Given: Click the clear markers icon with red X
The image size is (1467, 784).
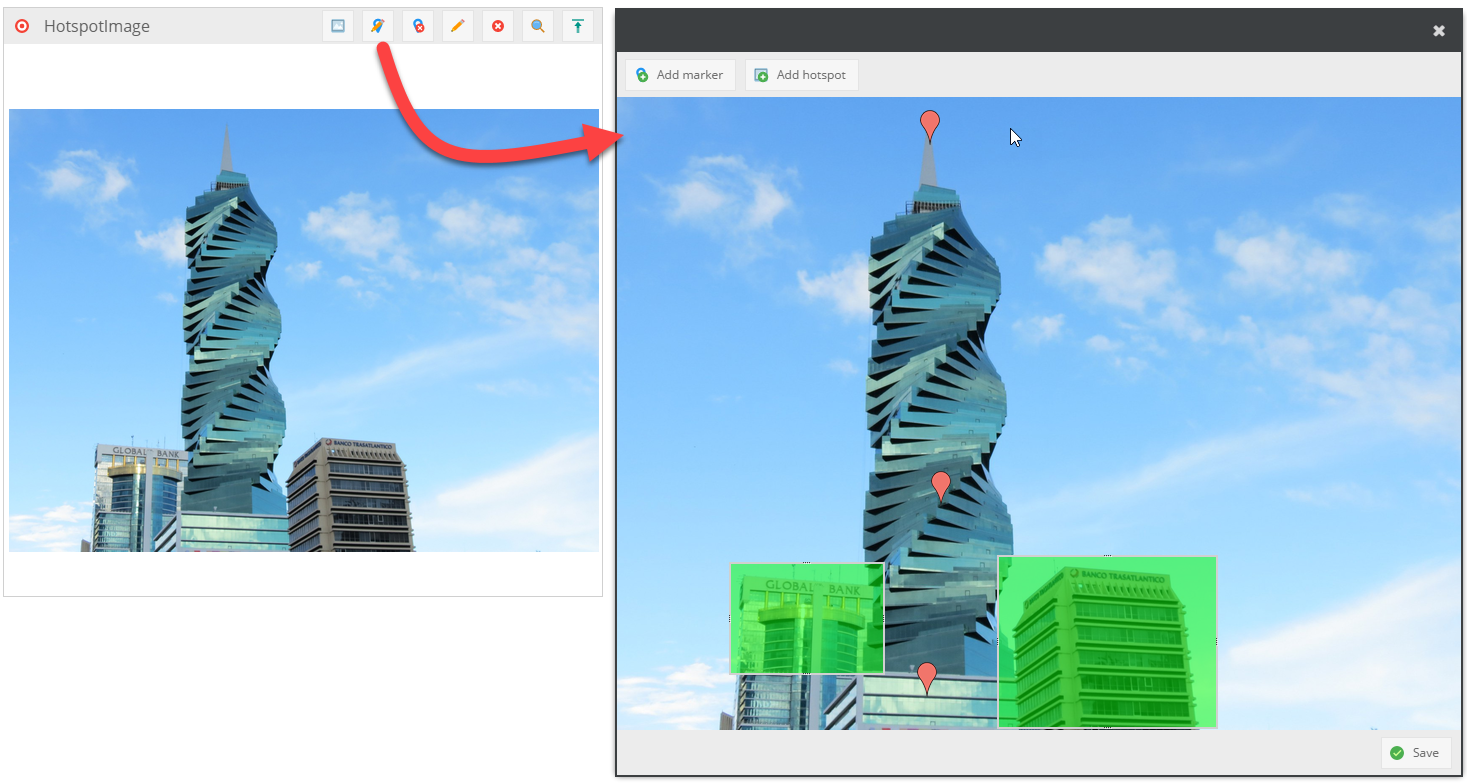Looking at the screenshot, I should coord(418,27).
